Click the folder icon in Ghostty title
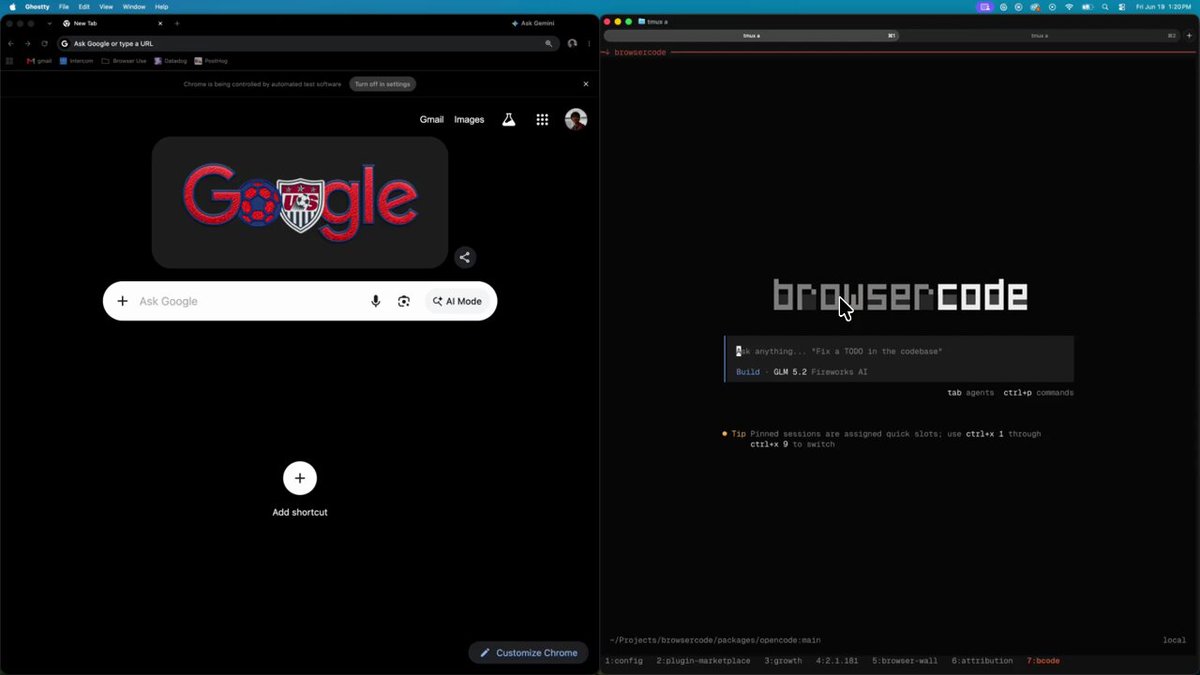The image size is (1200, 675). [x=641, y=21]
